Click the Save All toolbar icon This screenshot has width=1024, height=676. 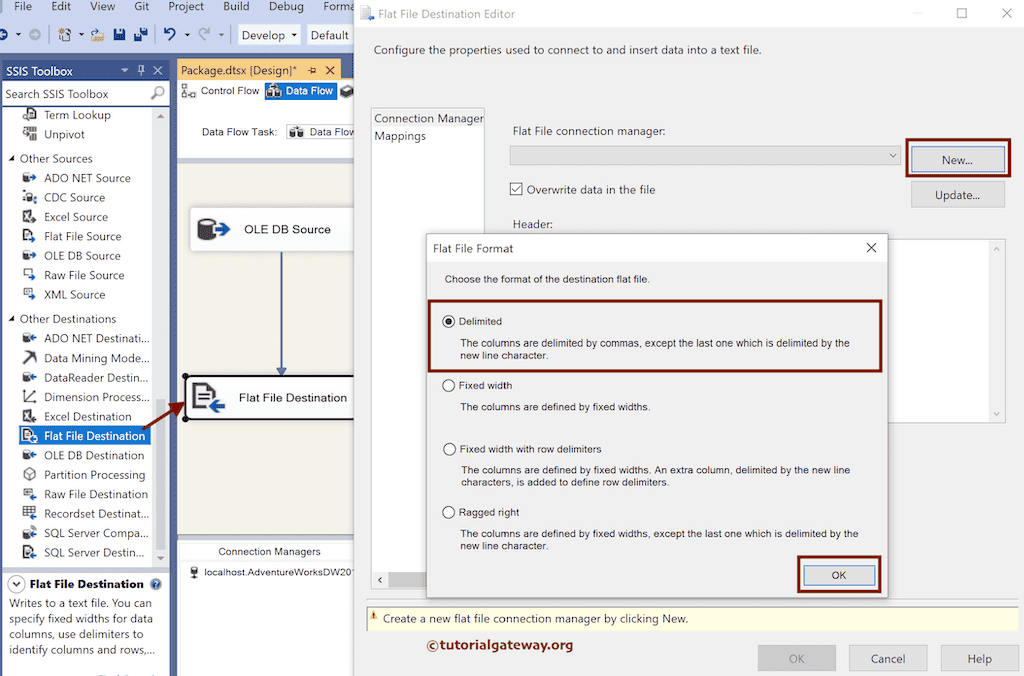coord(140,33)
